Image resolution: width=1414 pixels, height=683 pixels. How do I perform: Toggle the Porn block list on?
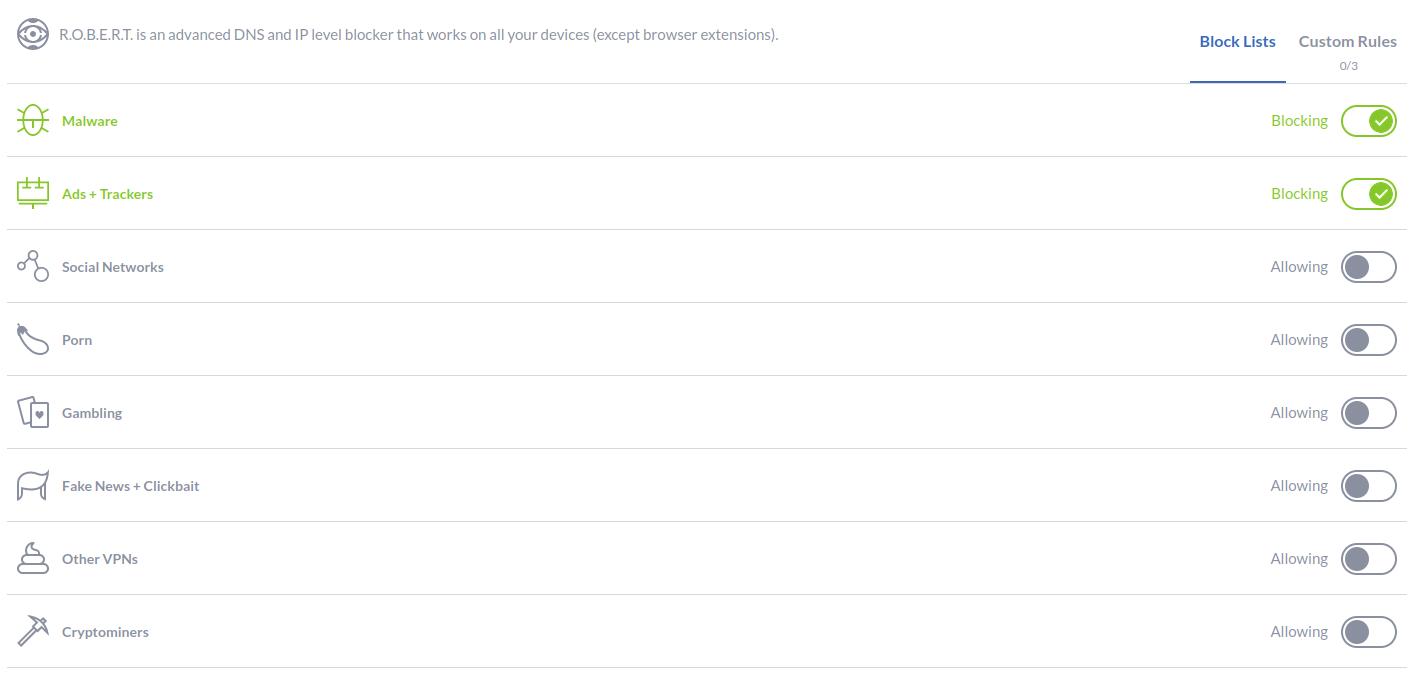tap(1368, 340)
